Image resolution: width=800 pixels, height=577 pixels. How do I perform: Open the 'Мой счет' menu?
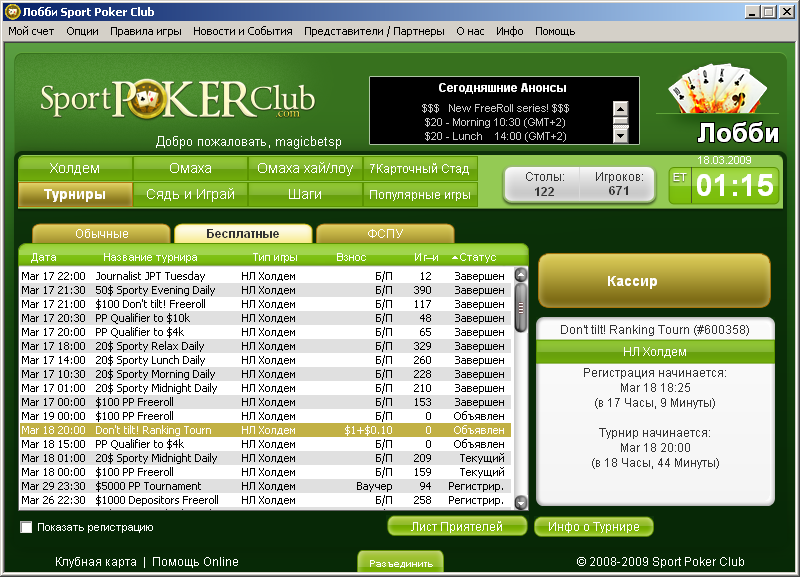[x=31, y=31]
